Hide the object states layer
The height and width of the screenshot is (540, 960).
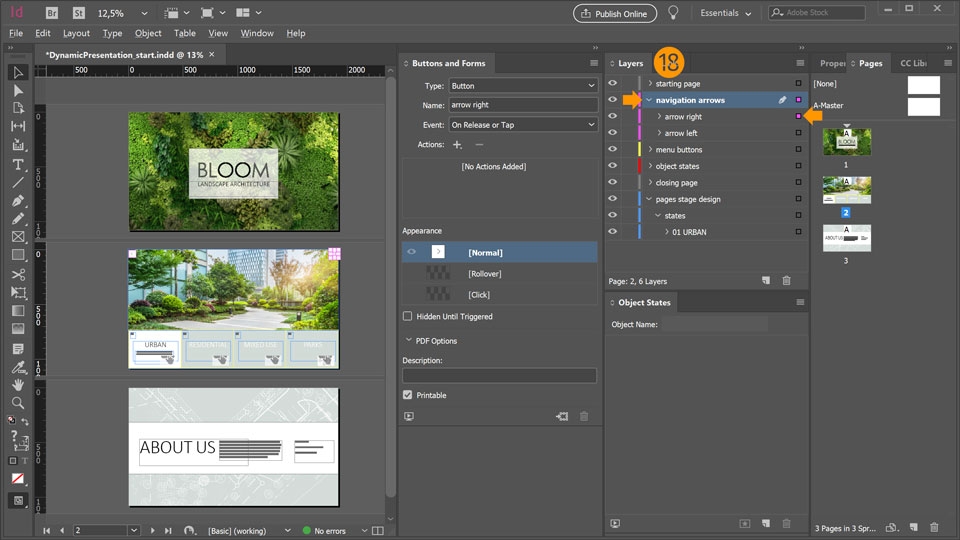[x=612, y=166]
